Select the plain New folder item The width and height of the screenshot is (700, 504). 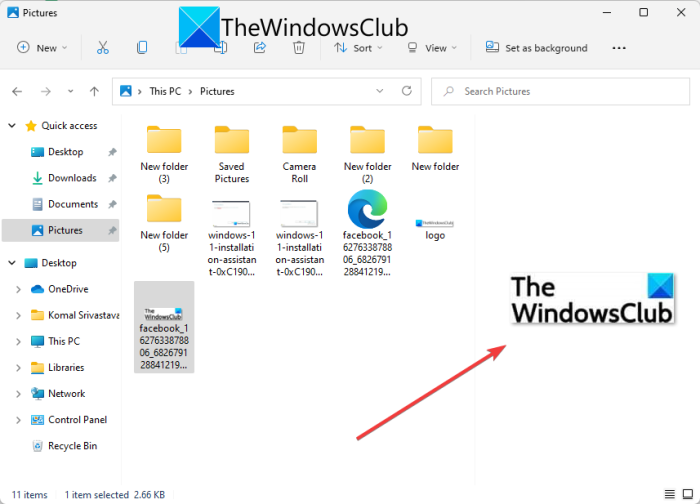435,148
